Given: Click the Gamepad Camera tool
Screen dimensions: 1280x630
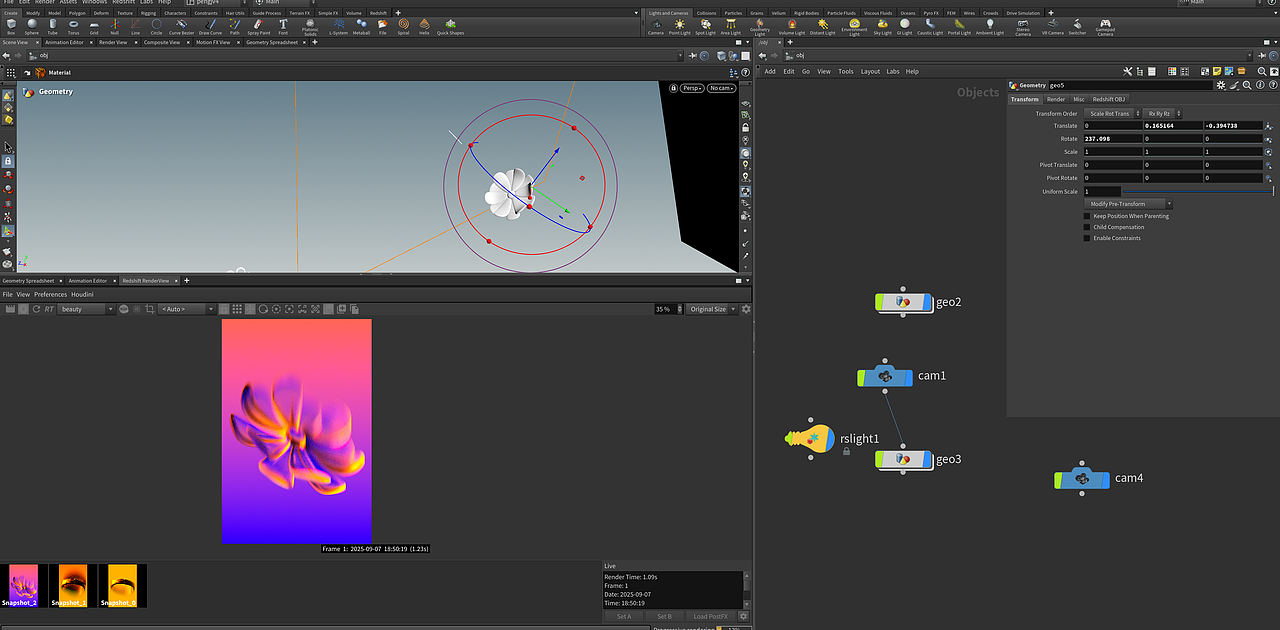Looking at the screenshot, I should coord(1105,27).
